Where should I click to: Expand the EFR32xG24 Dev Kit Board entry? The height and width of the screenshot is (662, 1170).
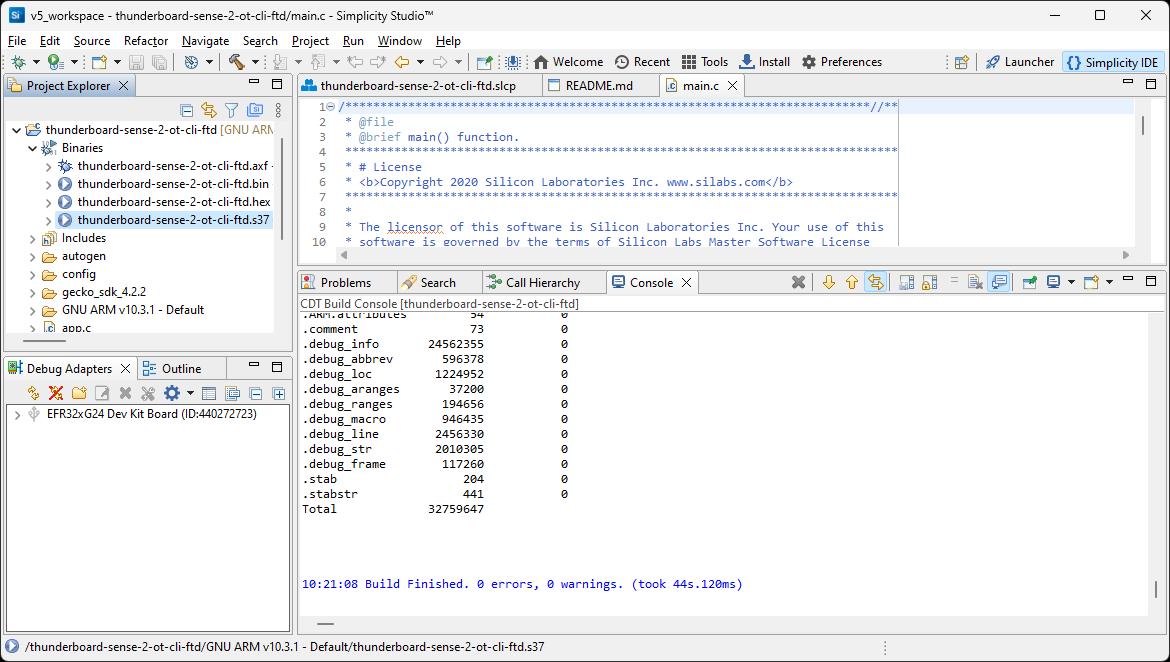click(x=20, y=413)
